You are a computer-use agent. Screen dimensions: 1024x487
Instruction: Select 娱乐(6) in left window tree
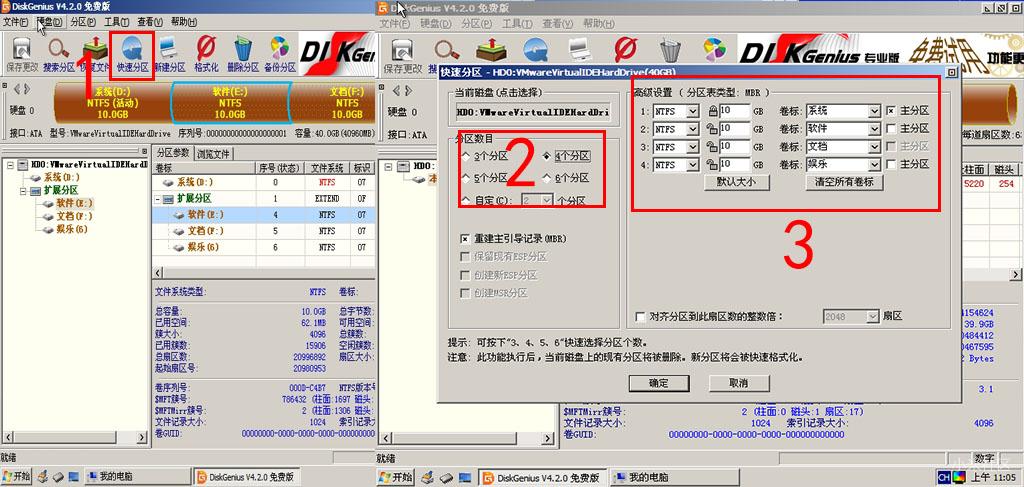(73, 229)
